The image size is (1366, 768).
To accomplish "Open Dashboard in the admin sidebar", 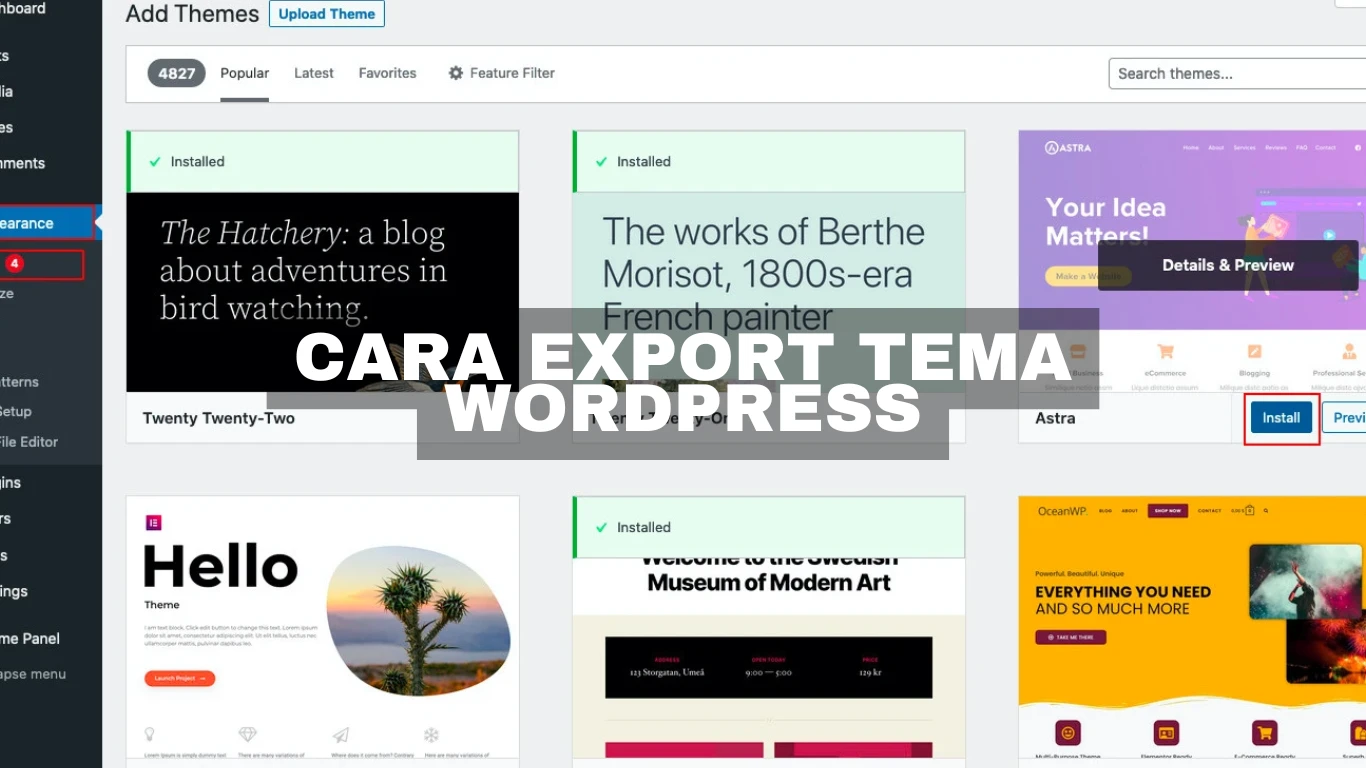I will point(23,8).
